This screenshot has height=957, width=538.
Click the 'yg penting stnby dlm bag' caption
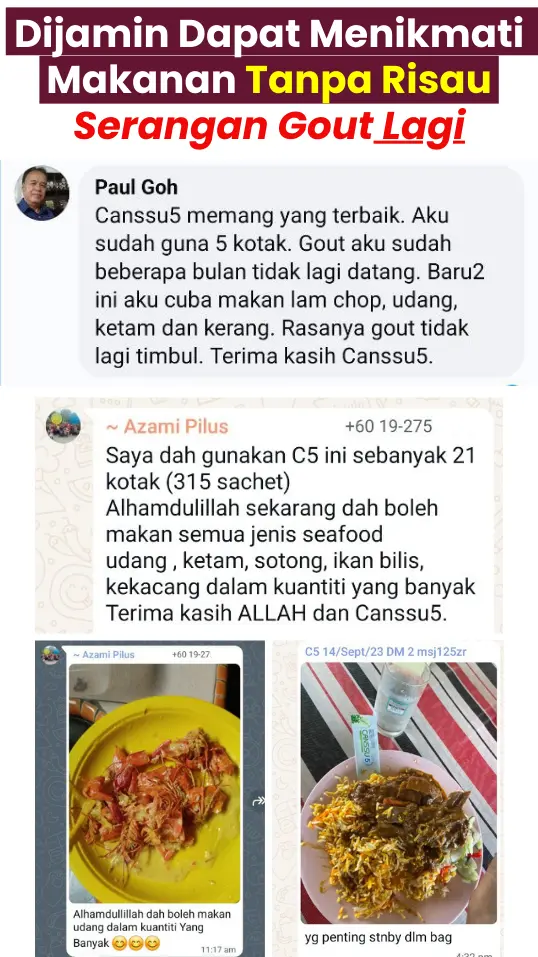click(378, 937)
